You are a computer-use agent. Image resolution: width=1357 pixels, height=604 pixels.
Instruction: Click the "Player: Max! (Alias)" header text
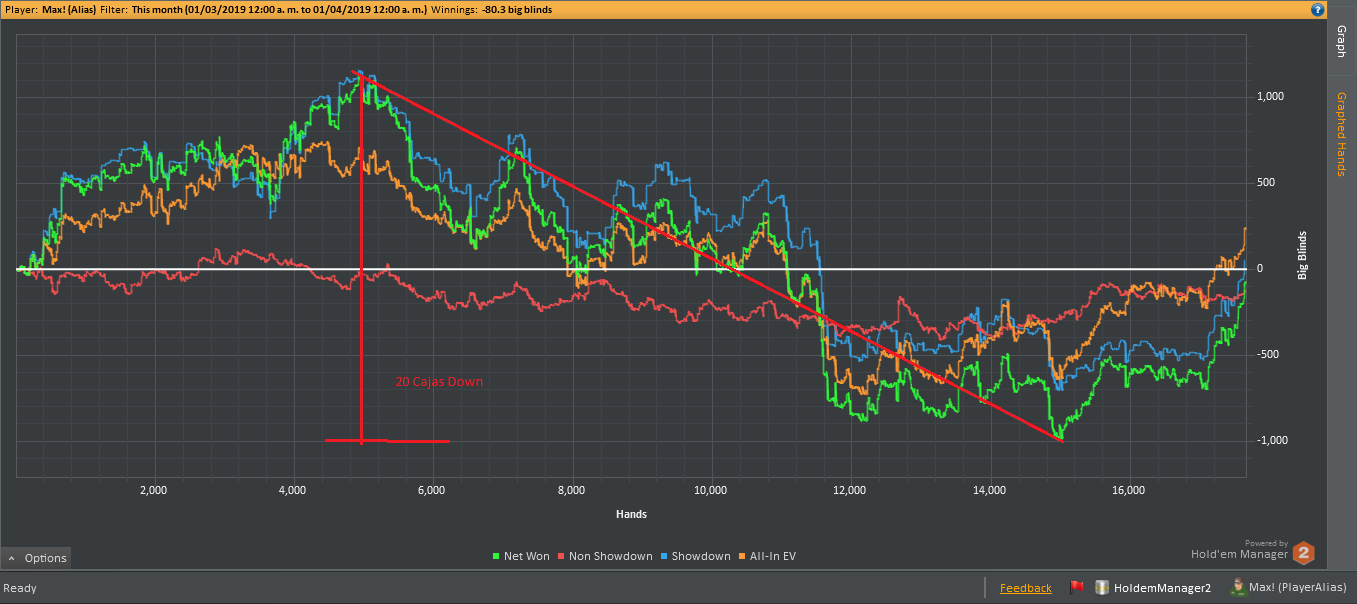pyautogui.click(x=49, y=9)
